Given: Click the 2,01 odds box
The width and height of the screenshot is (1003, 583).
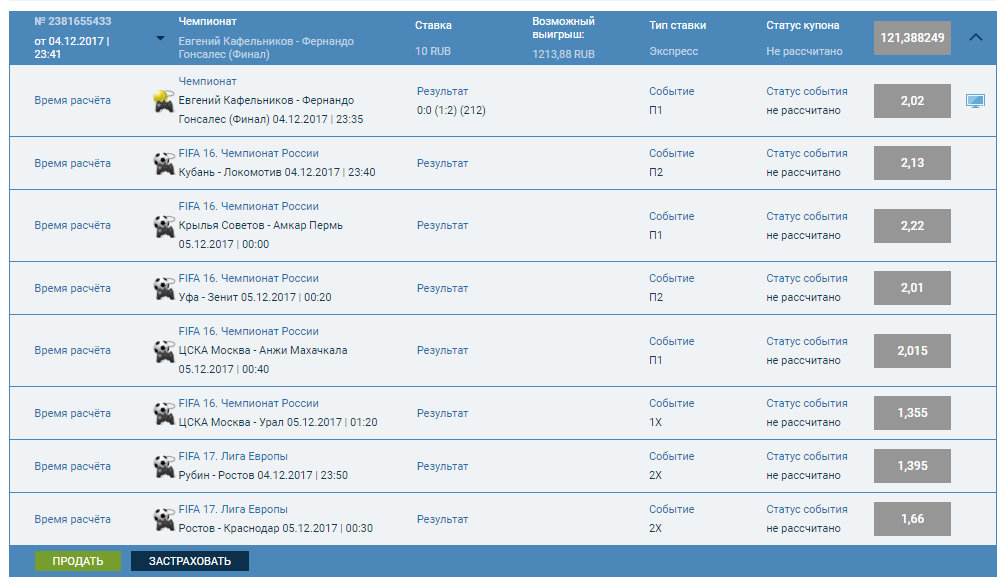Looking at the screenshot, I should click(x=912, y=288).
